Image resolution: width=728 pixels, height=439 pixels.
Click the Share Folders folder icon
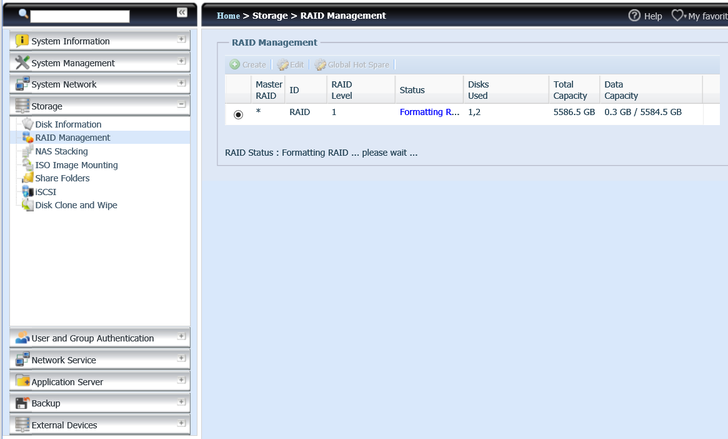tap(27, 178)
